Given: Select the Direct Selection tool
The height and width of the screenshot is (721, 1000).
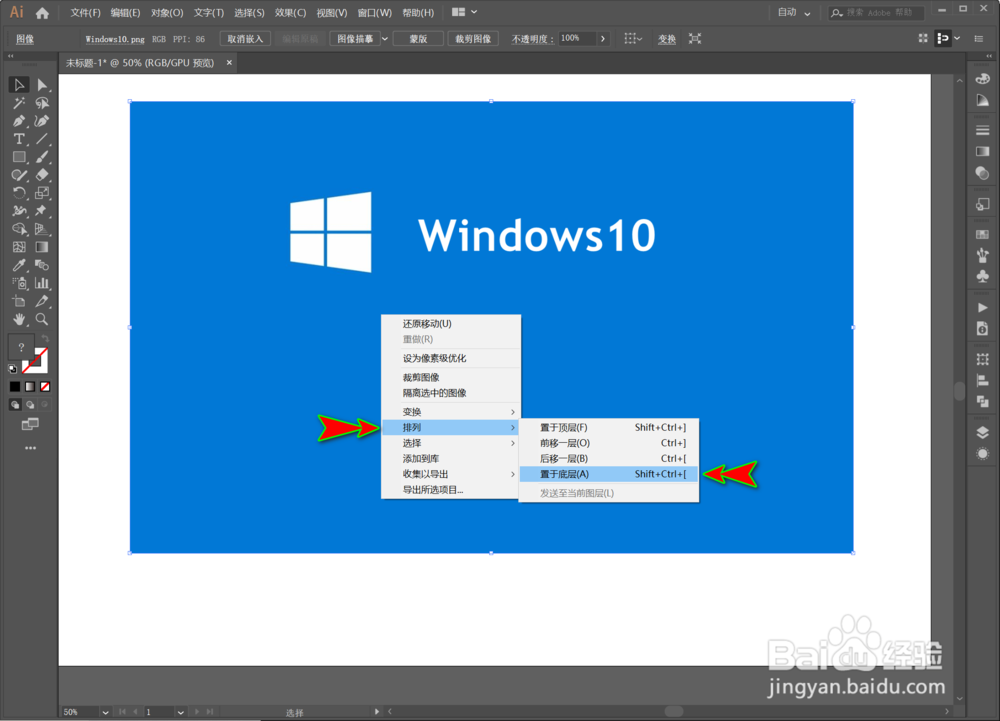Looking at the screenshot, I should point(42,85).
